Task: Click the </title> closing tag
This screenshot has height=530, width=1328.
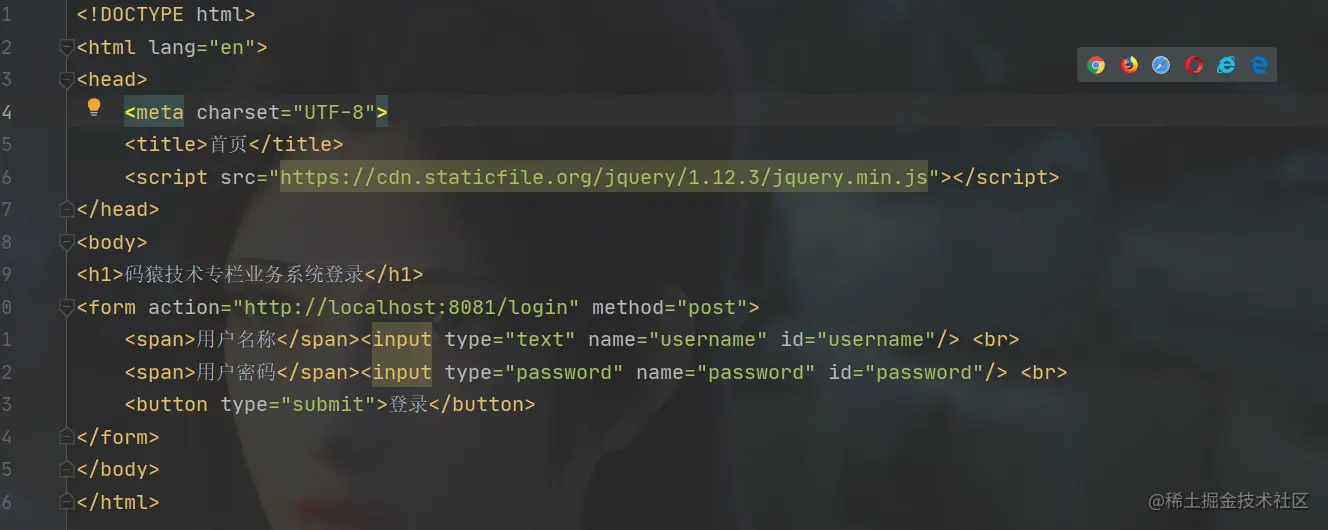Action: [296, 144]
